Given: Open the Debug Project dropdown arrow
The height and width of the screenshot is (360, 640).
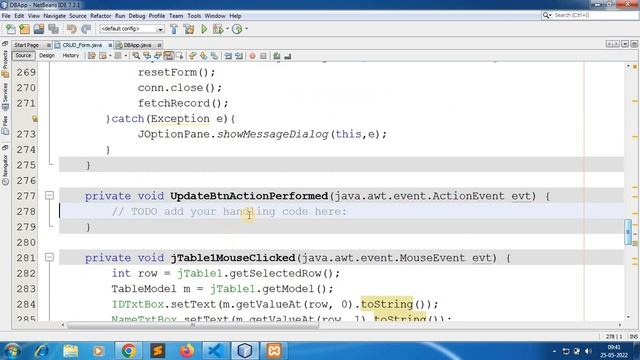Looking at the screenshot, I should coord(227,29).
